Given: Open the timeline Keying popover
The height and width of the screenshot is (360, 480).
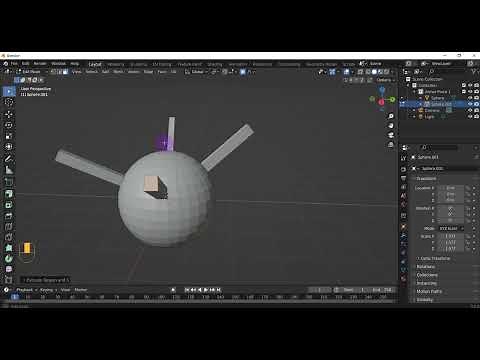Looking at the screenshot, I should 48,290.
